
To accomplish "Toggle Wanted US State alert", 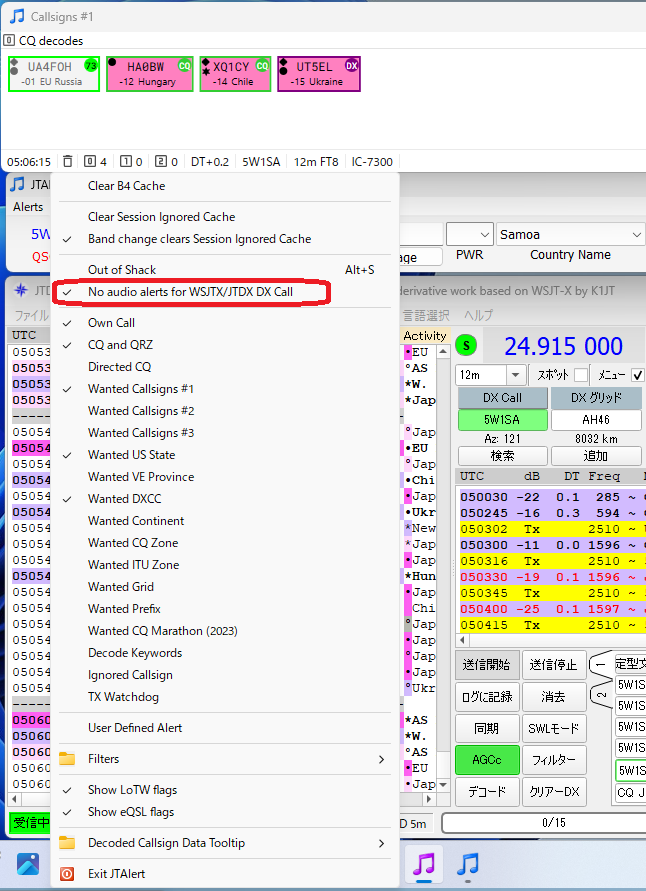I will [x=225, y=455].
